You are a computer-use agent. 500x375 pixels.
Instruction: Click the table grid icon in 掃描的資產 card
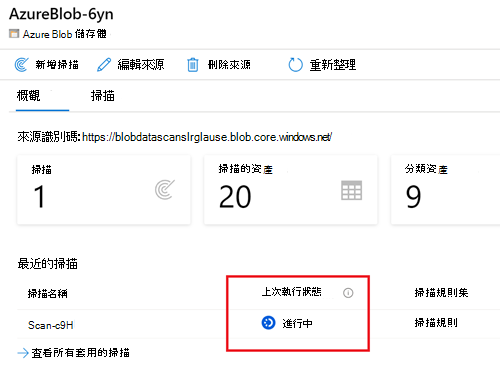[x=352, y=190]
